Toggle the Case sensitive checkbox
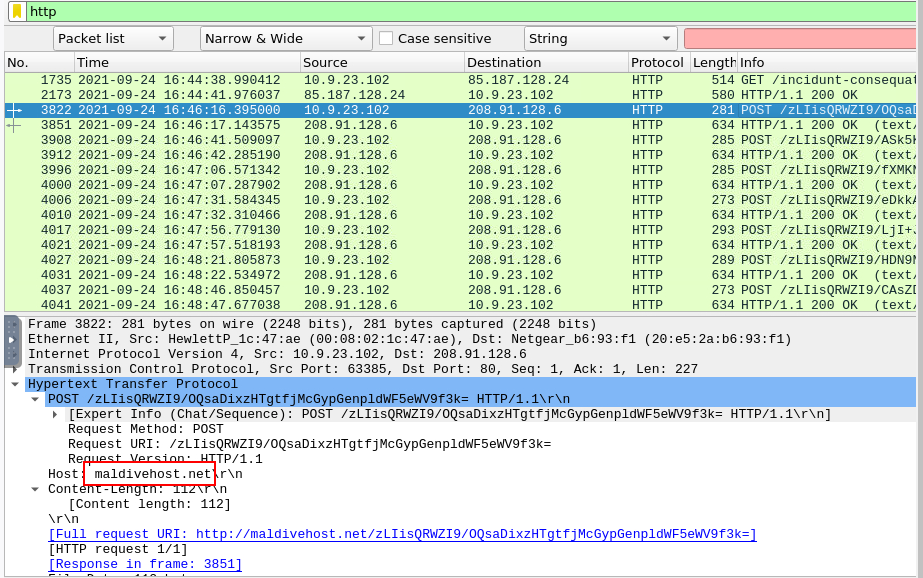Viewport: 923px width, 578px height. 386,39
